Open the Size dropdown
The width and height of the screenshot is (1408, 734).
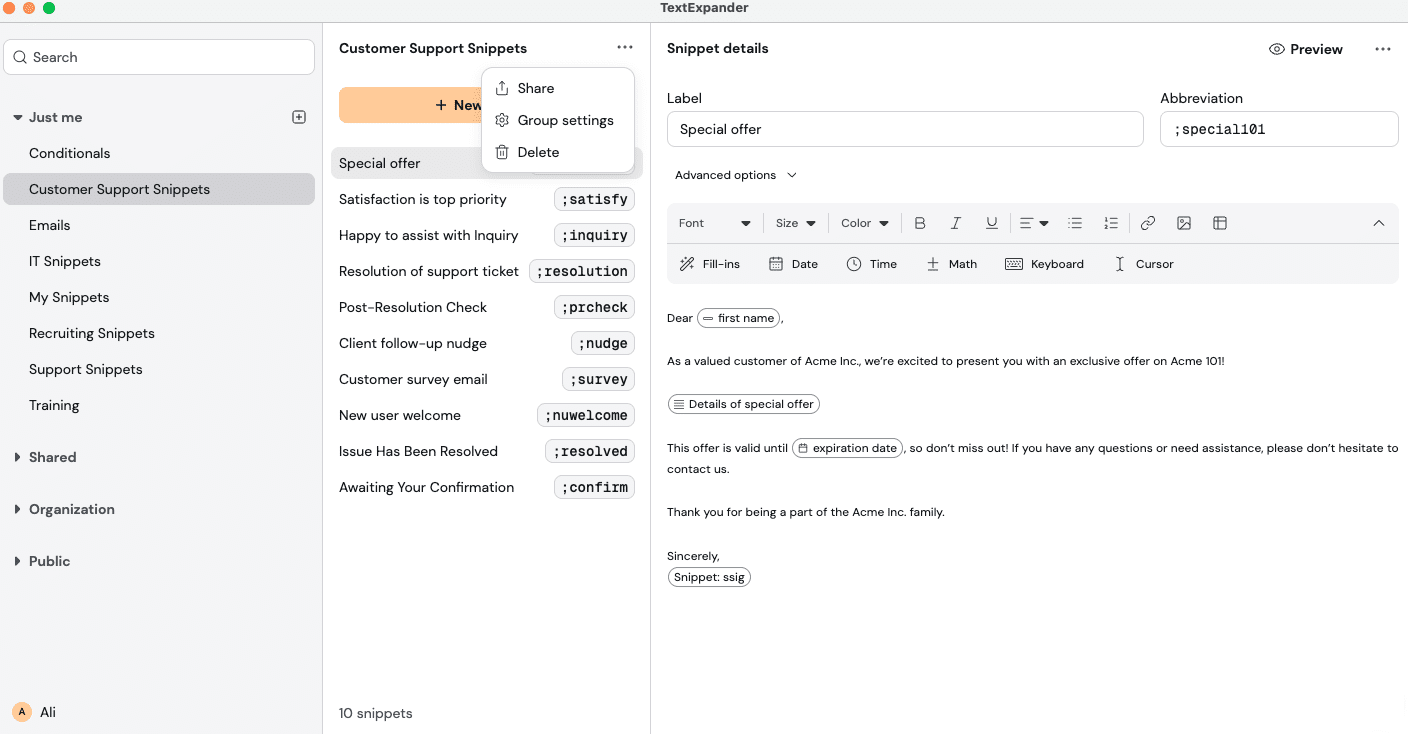click(x=796, y=223)
